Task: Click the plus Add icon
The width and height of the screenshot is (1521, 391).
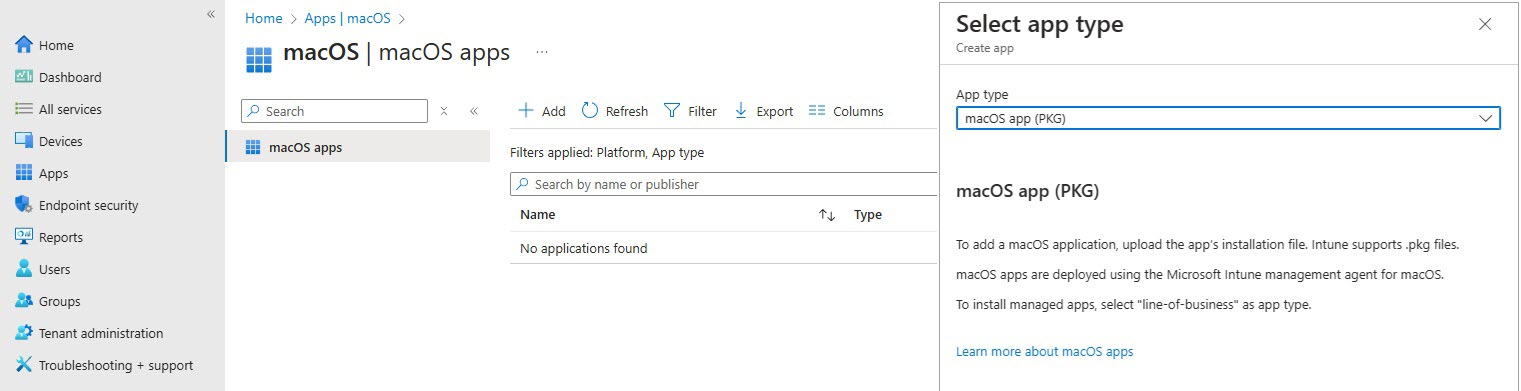Action: point(525,111)
